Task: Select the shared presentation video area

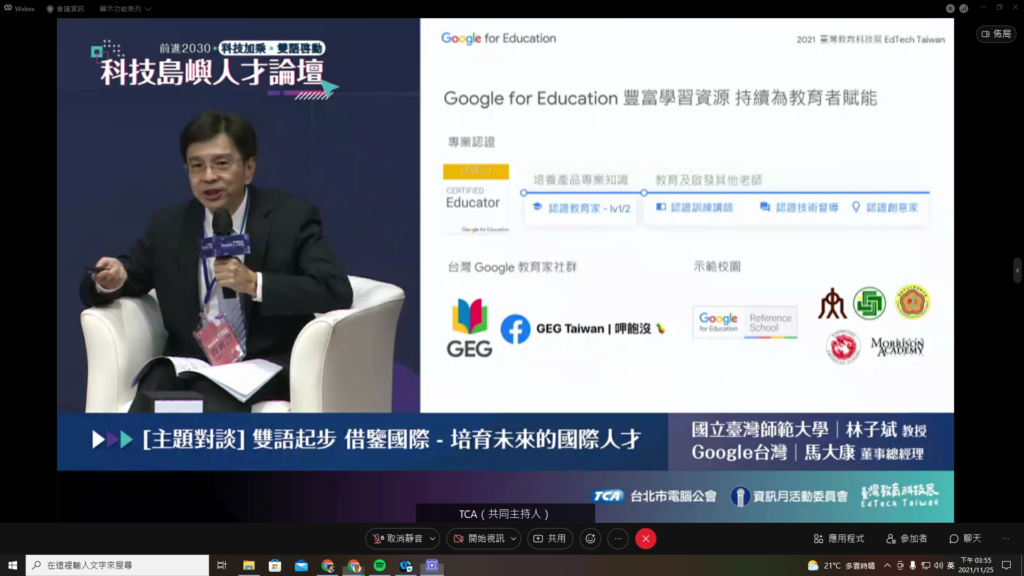Action: [x=505, y=270]
